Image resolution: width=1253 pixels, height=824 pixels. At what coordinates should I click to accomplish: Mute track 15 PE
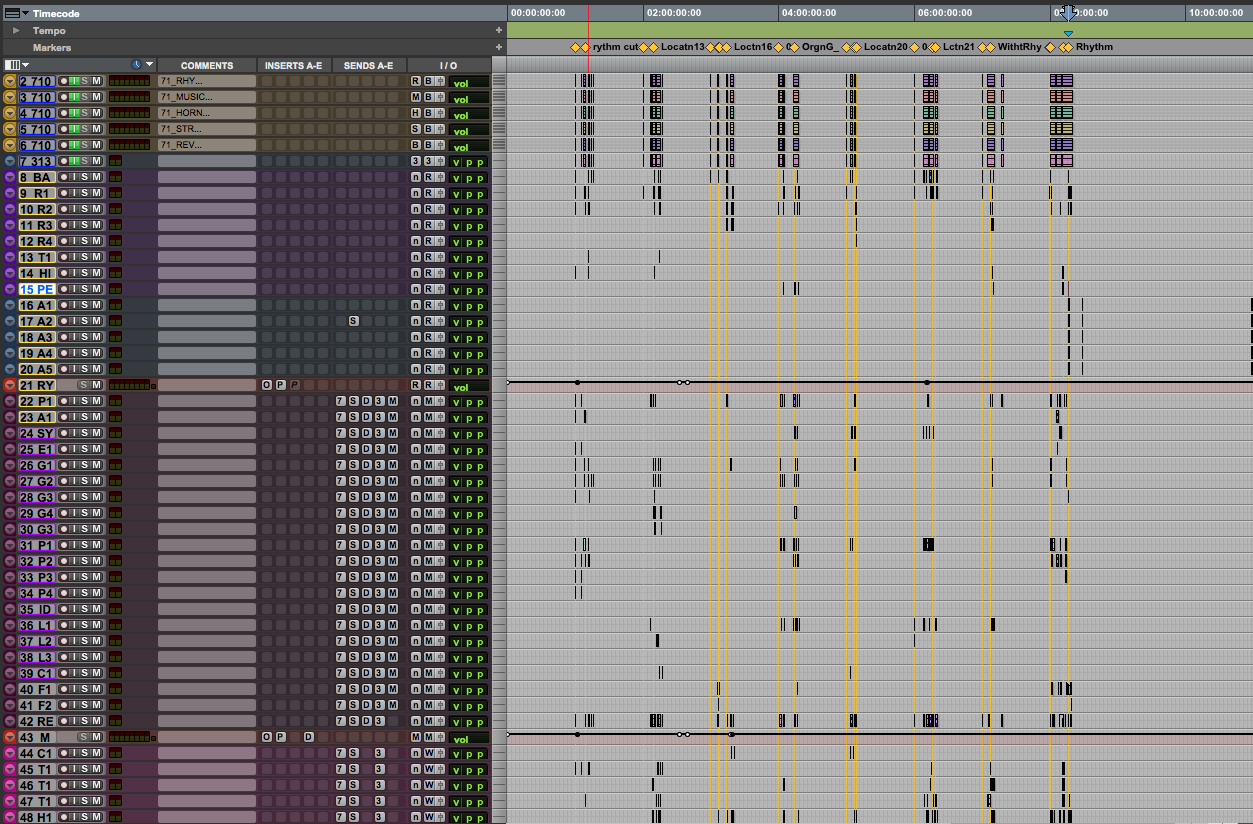tap(96, 289)
